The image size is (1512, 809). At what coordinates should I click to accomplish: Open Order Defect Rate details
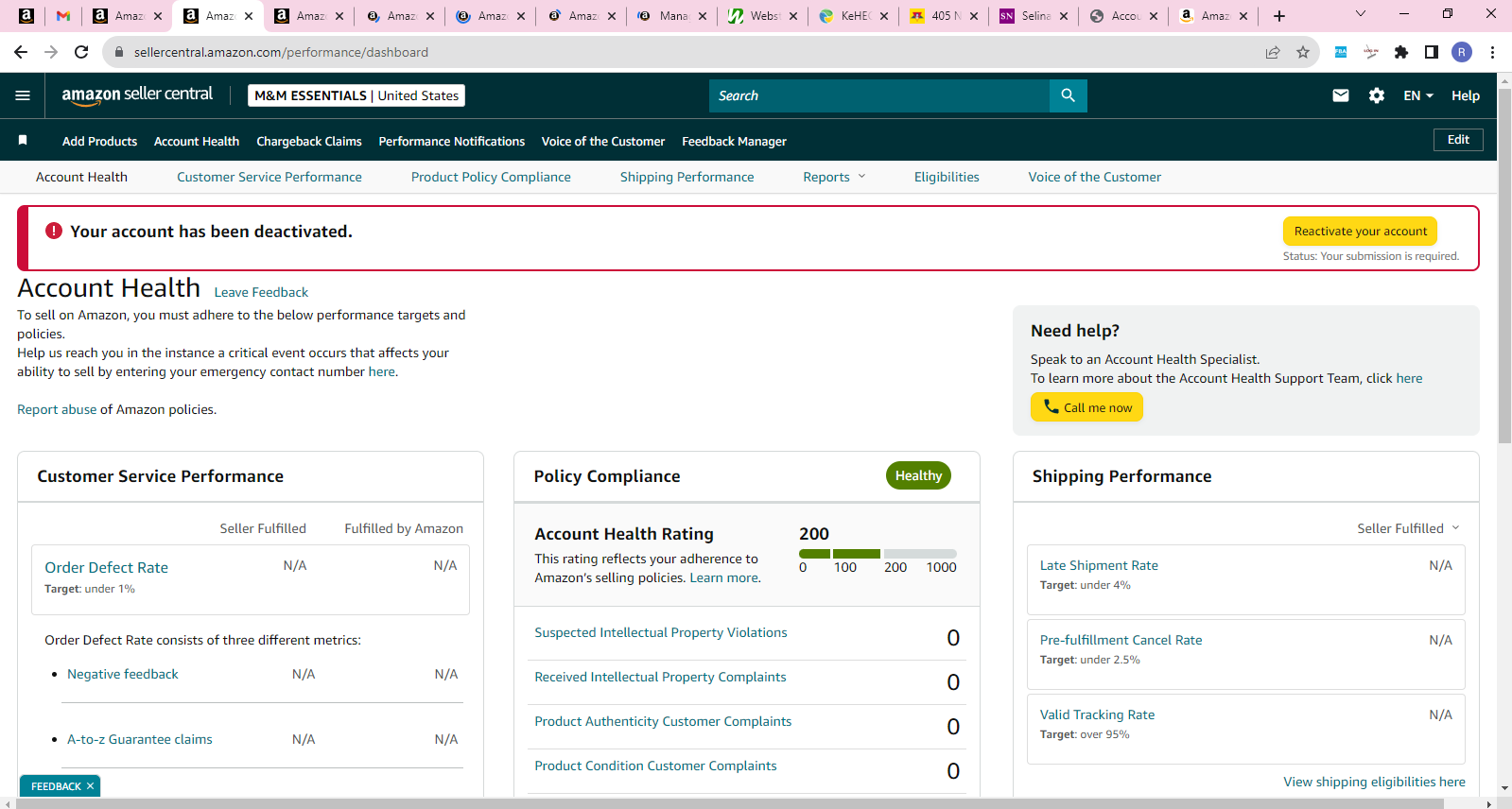tap(107, 567)
